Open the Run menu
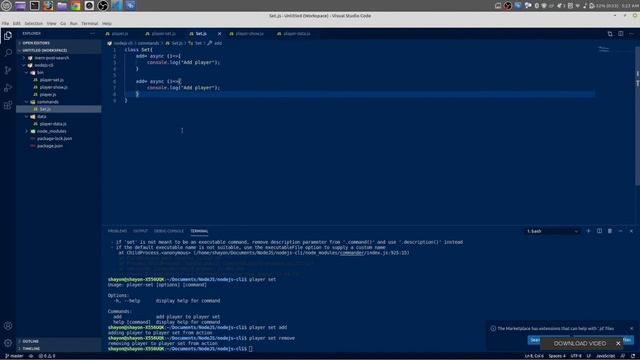640x360 pixels. (x=73, y=24)
